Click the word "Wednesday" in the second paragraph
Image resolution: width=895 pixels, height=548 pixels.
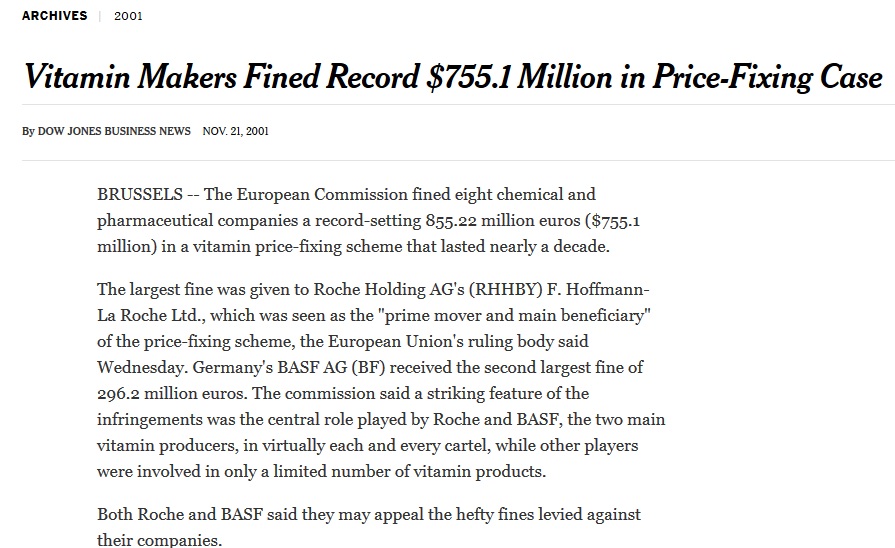142,368
